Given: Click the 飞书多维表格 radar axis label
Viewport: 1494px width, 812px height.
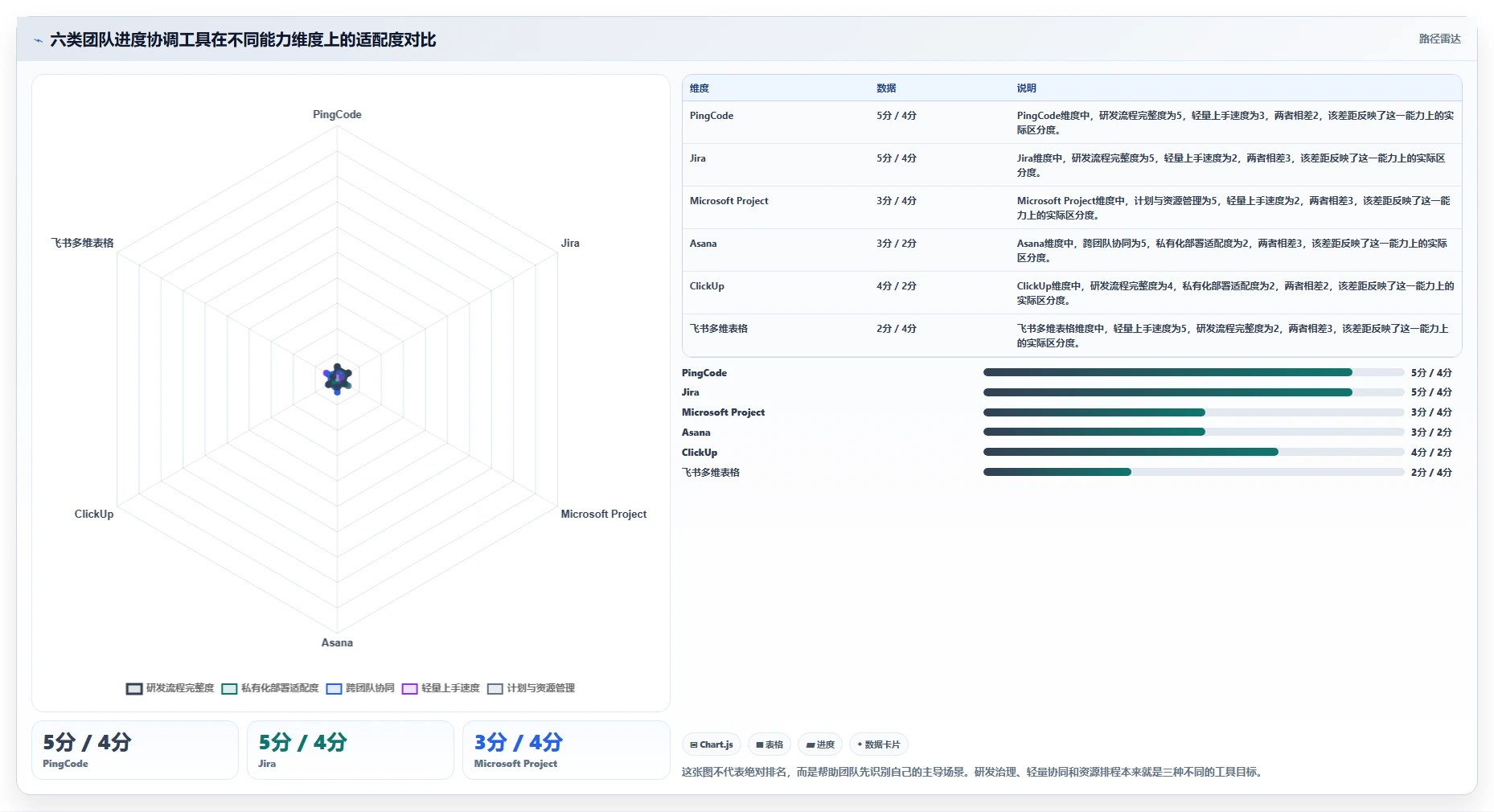Looking at the screenshot, I should click(82, 243).
